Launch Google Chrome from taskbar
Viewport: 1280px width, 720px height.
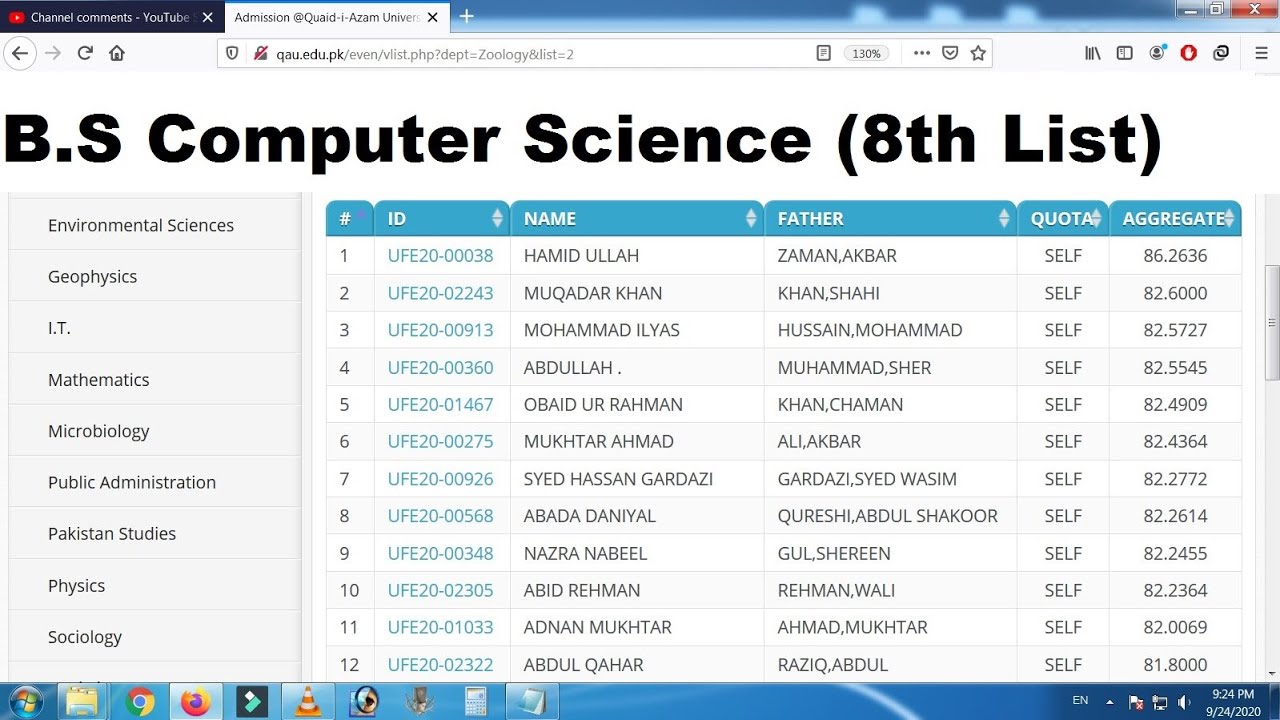coord(140,701)
